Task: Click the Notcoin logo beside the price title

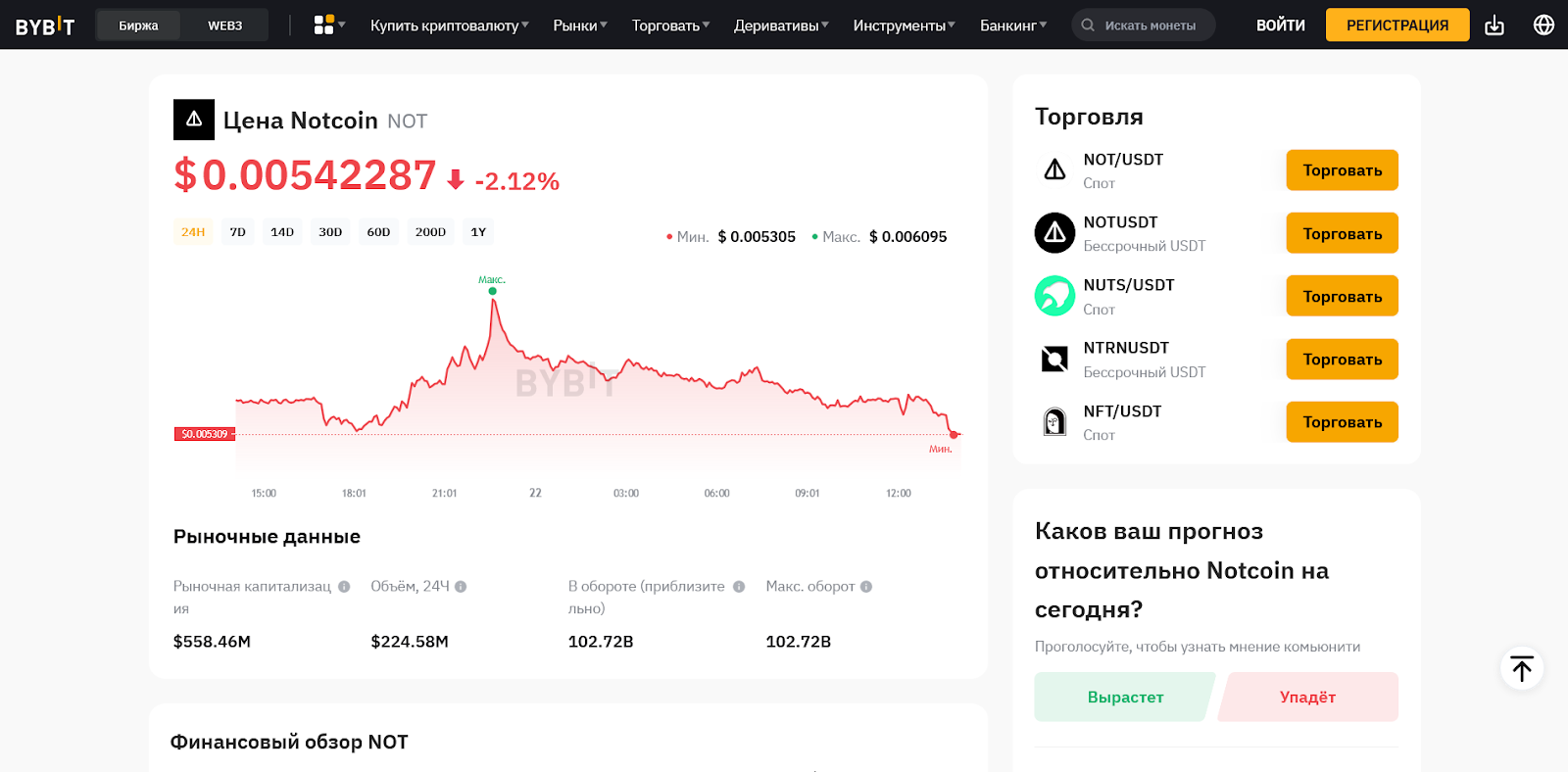Action: pos(194,120)
